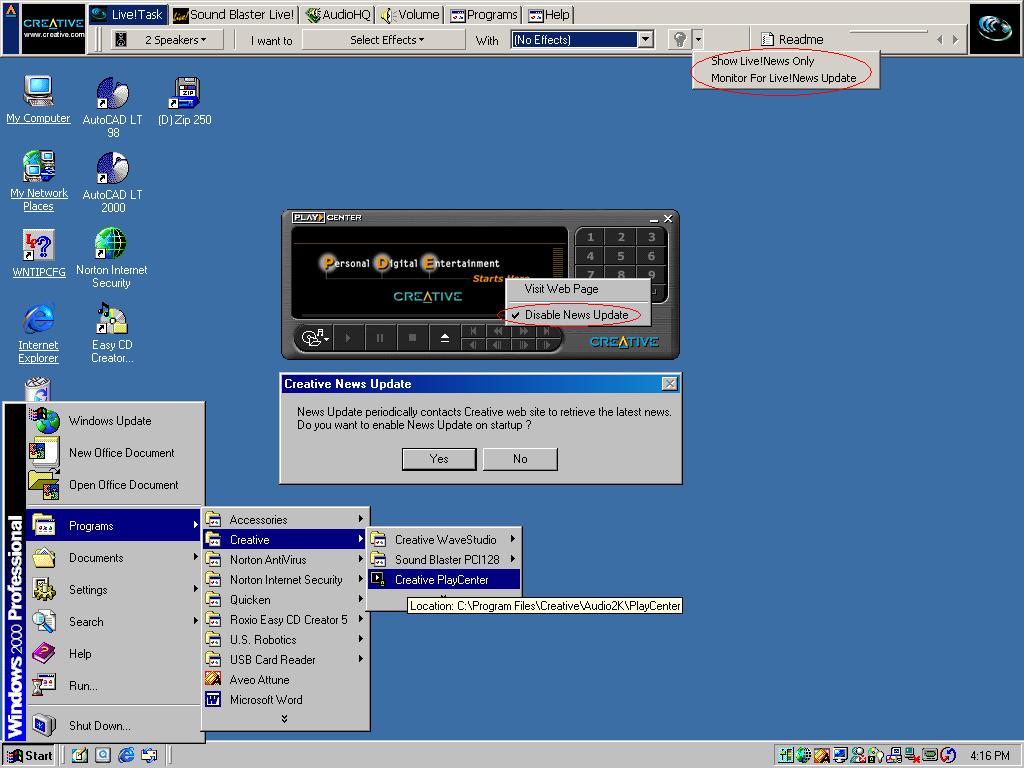
Task: Click the previous track button in PlayCenter
Action: click(x=473, y=332)
